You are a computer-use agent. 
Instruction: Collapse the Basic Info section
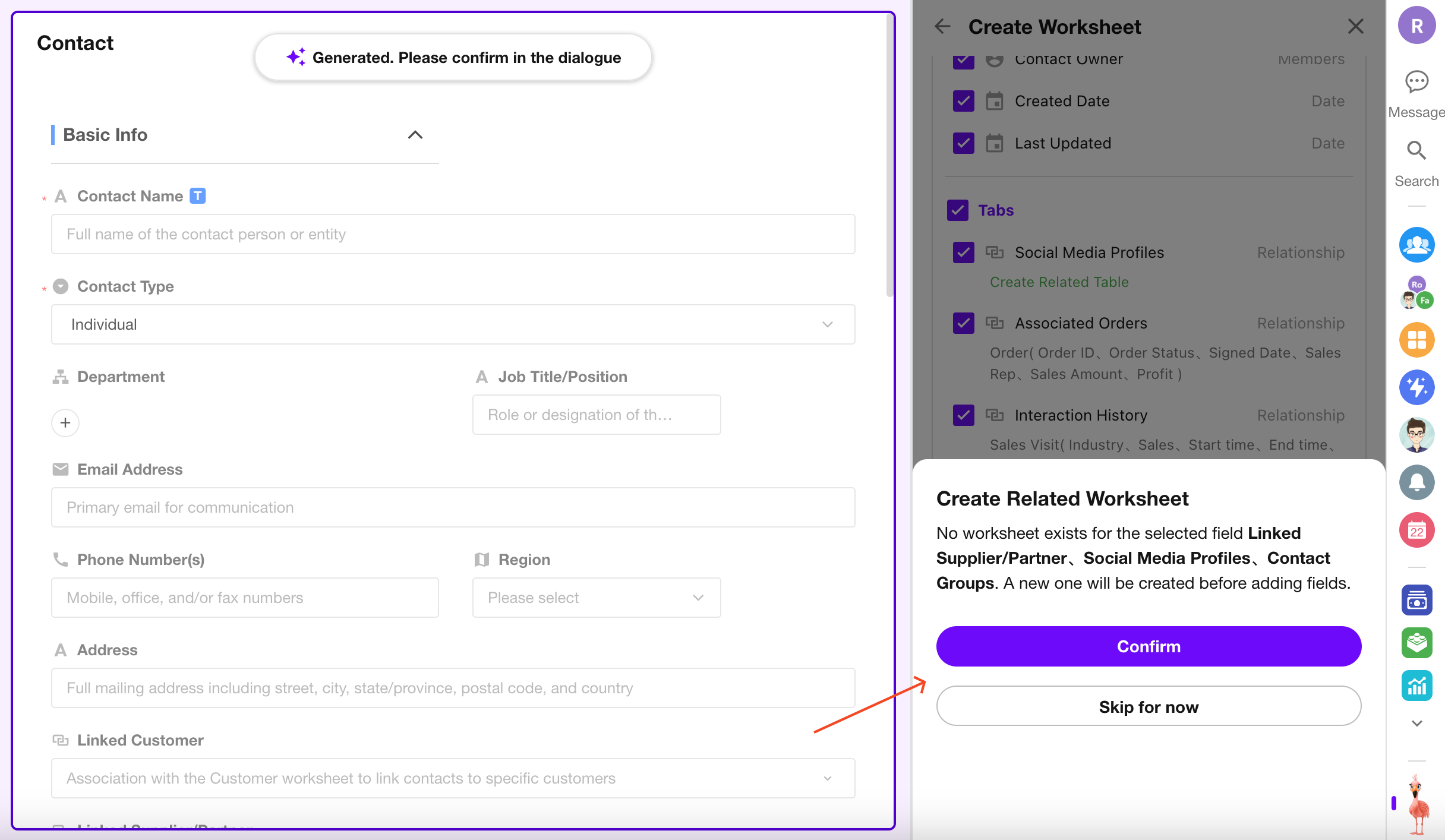point(415,135)
